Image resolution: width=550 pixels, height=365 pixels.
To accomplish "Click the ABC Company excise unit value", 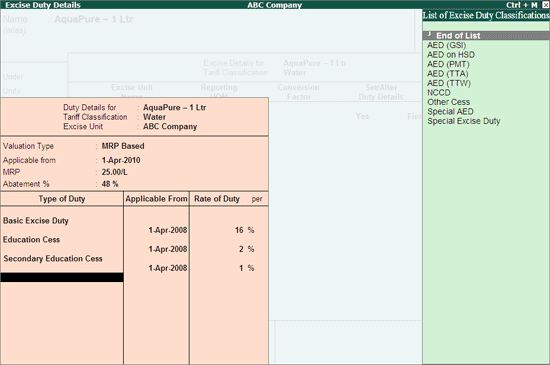I will click(x=170, y=126).
